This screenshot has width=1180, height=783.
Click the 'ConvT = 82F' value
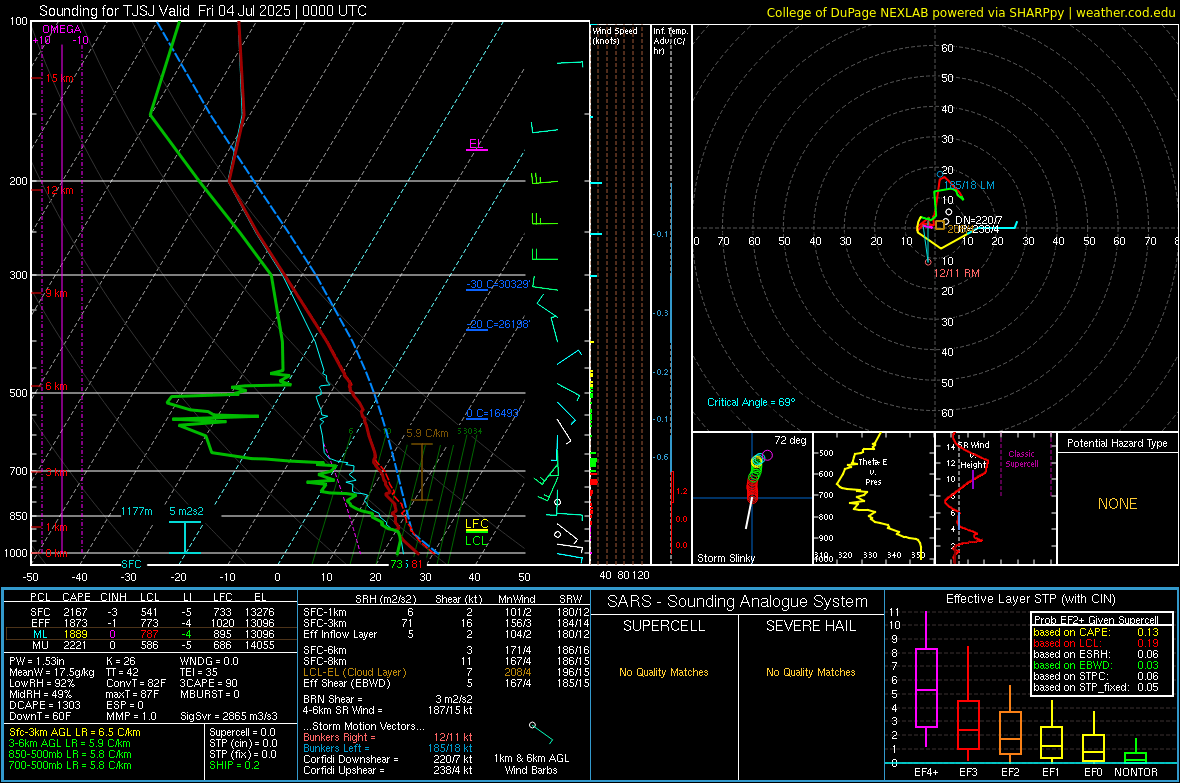pos(136,684)
